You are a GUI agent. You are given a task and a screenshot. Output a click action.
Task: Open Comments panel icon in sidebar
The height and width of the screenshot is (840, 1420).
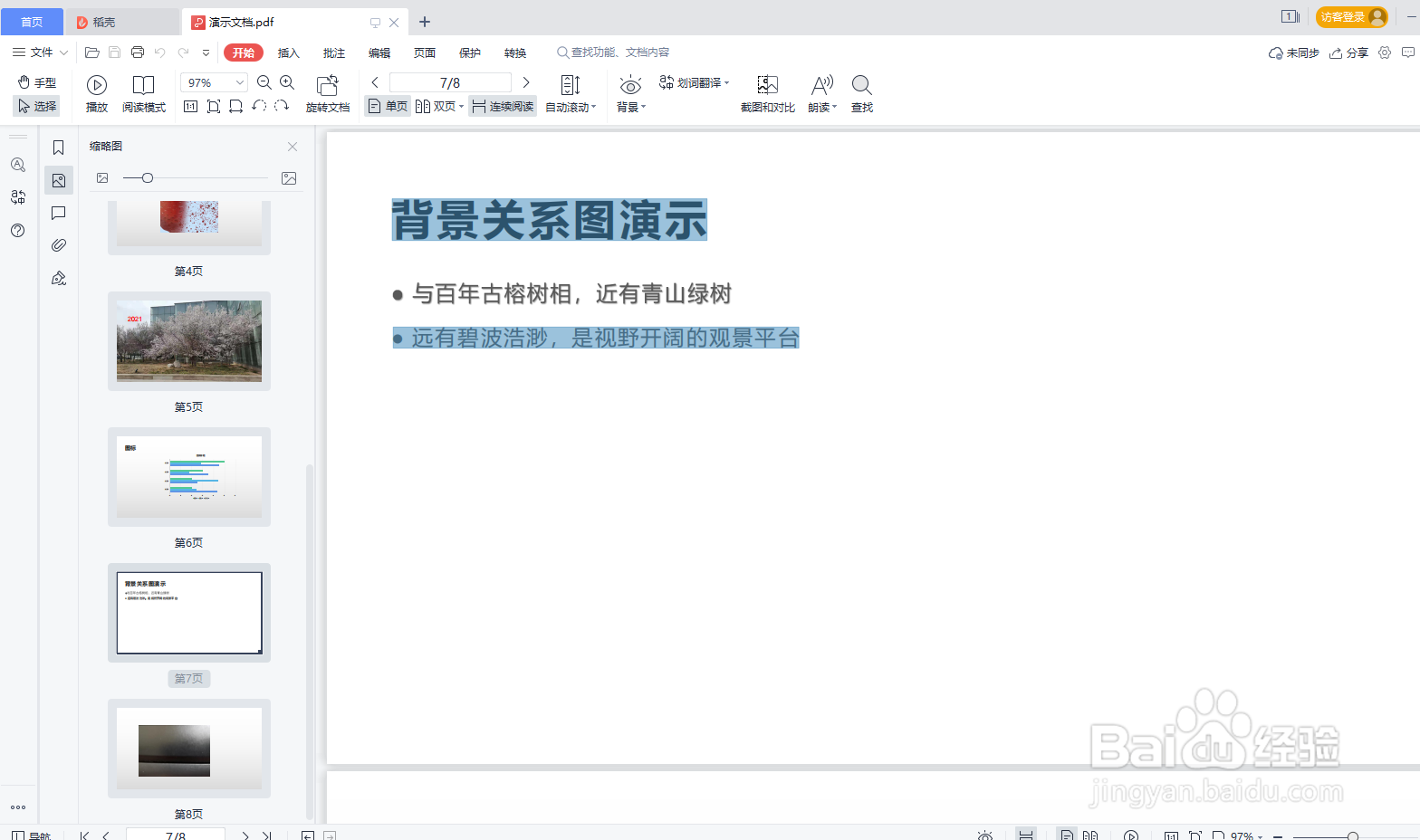pyautogui.click(x=58, y=213)
